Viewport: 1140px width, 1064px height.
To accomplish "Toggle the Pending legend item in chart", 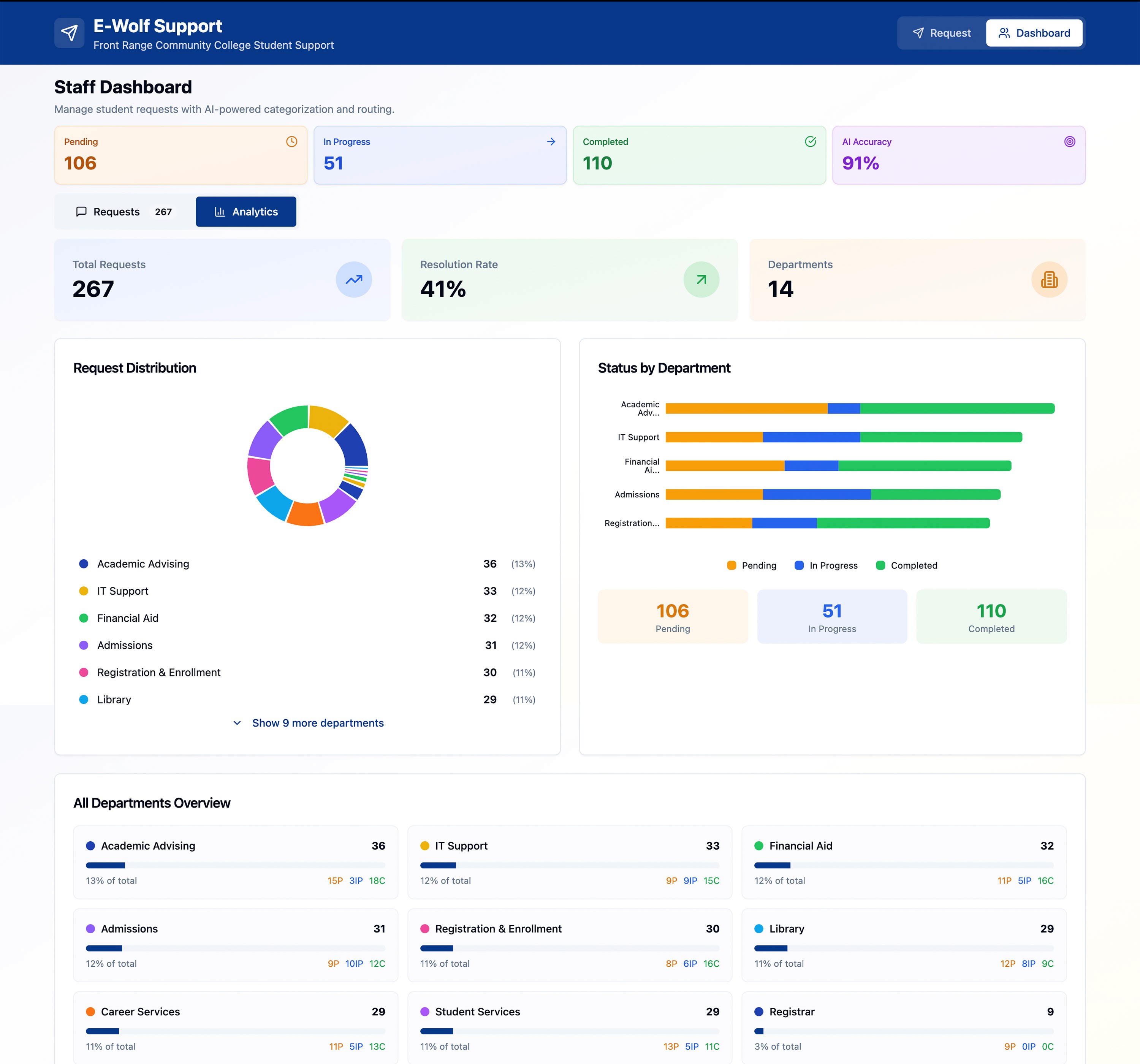I will 751,565.
